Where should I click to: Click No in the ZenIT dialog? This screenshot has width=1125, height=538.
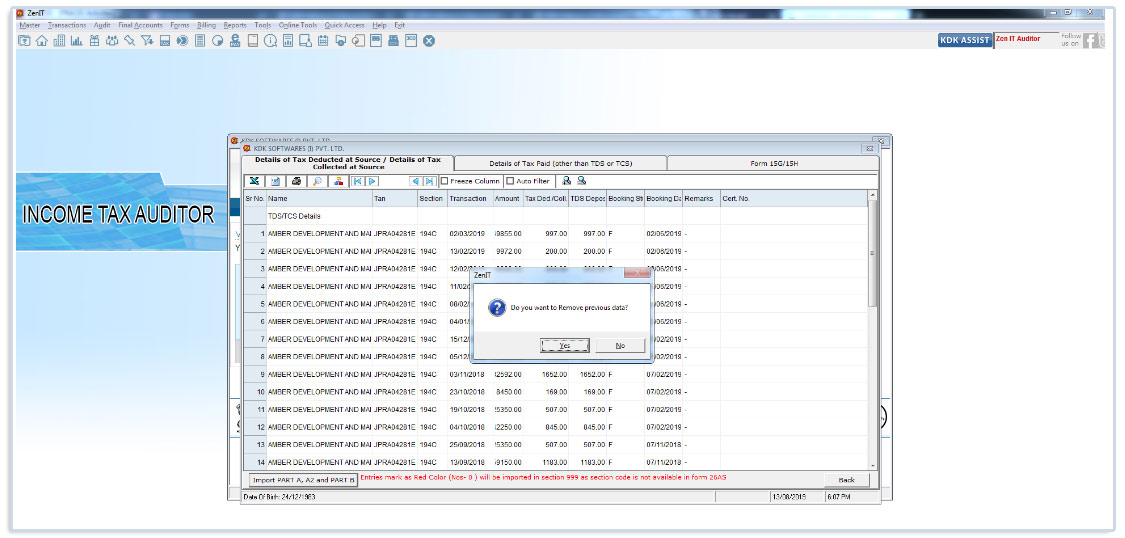[621, 346]
